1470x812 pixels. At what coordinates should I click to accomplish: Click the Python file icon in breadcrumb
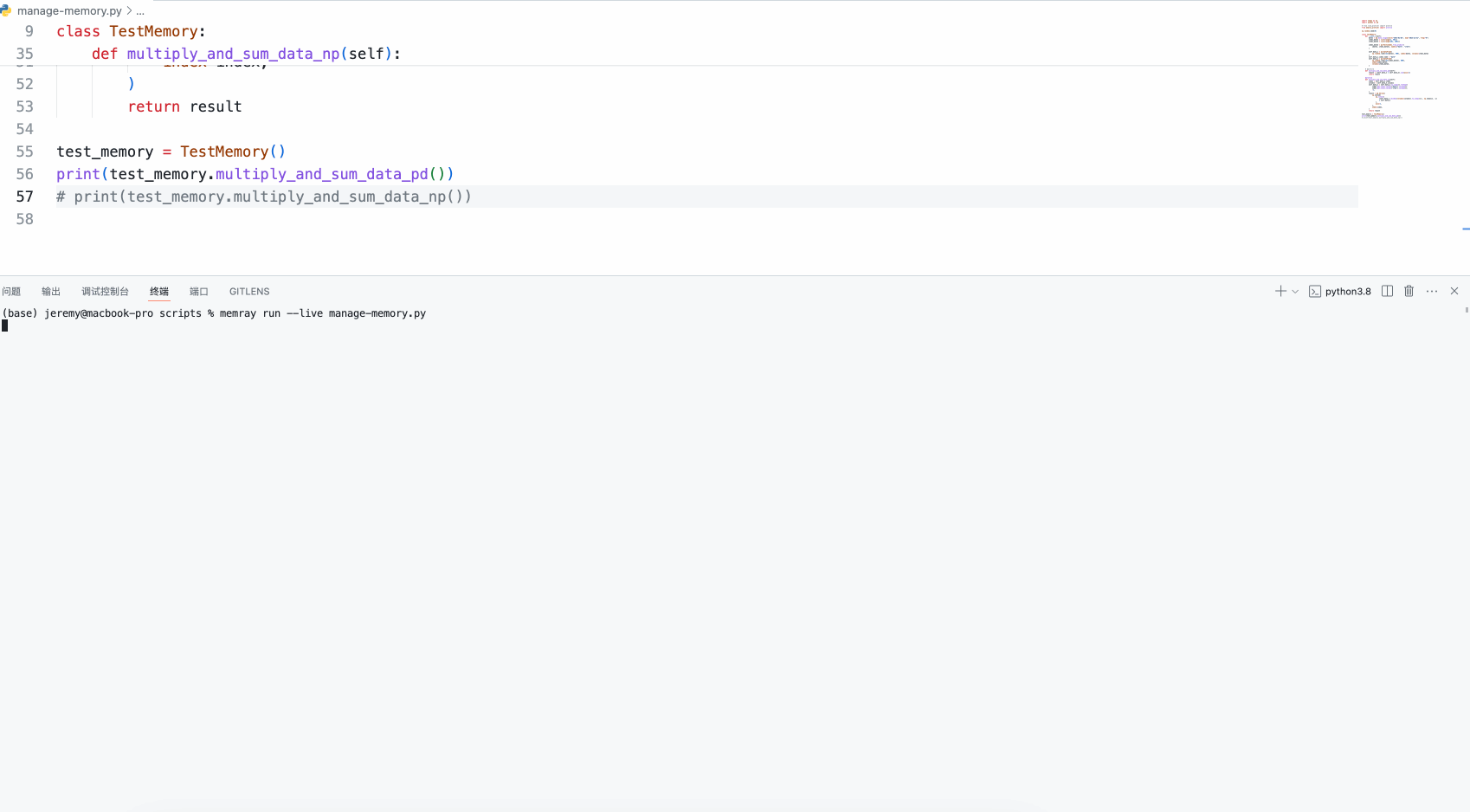coord(6,11)
